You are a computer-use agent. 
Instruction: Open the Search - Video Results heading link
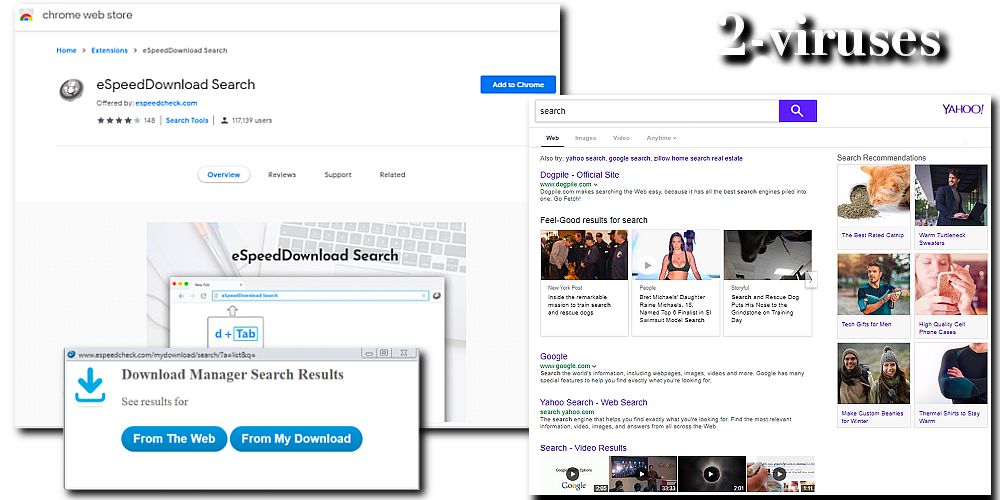[x=584, y=448]
